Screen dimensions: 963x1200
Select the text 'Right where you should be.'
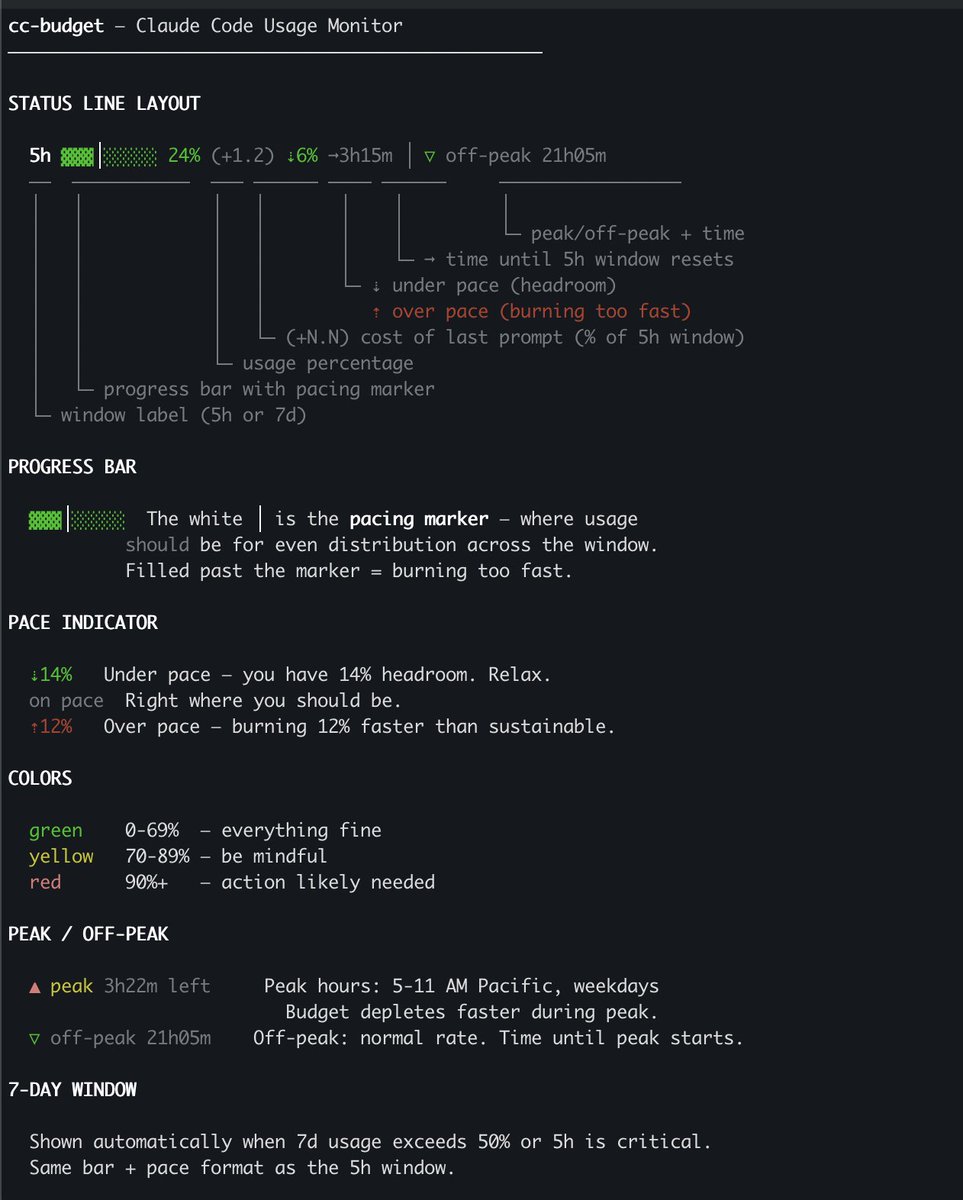(x=263, y=700)
